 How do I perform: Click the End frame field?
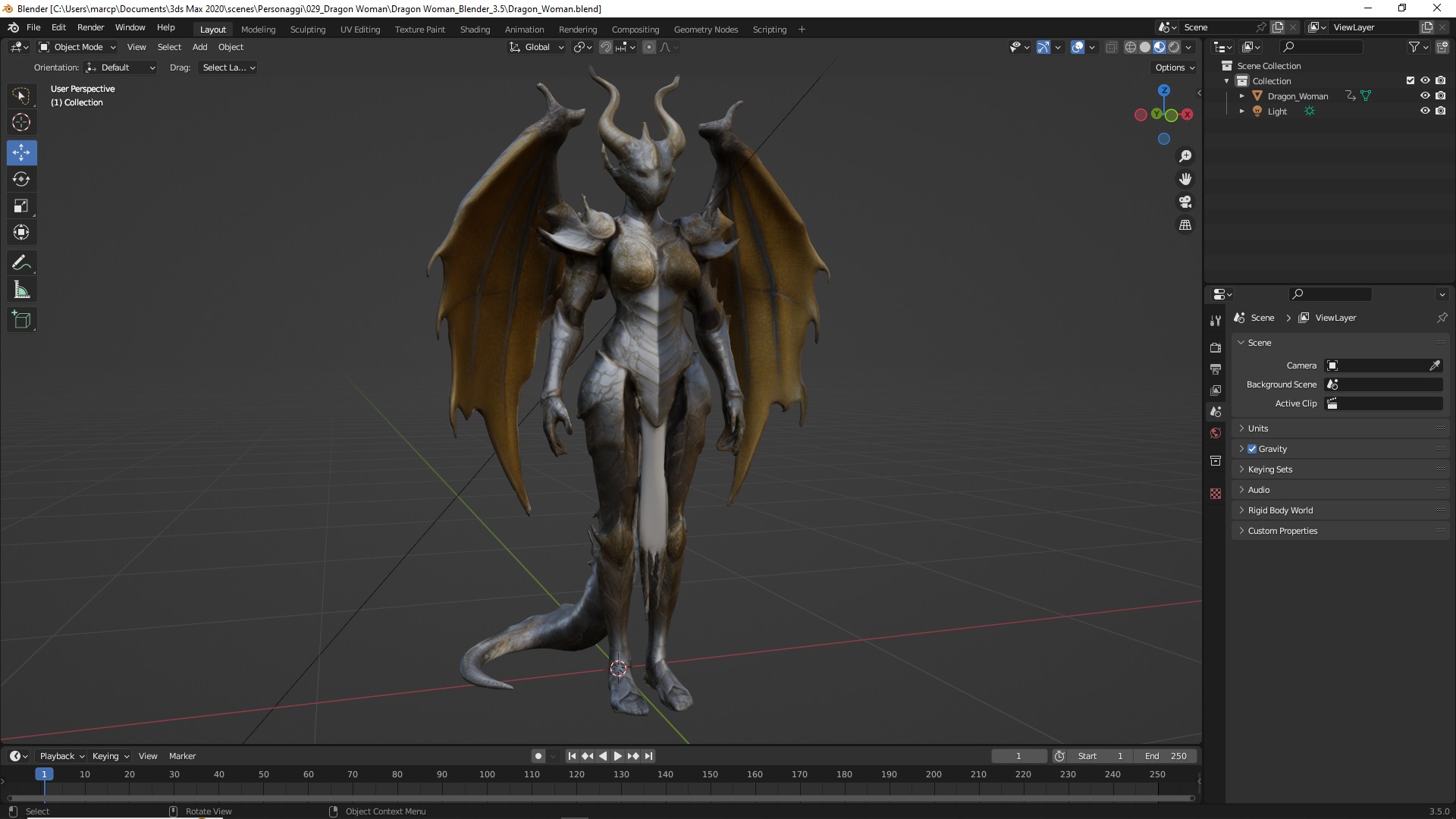tap(1166, 756)
